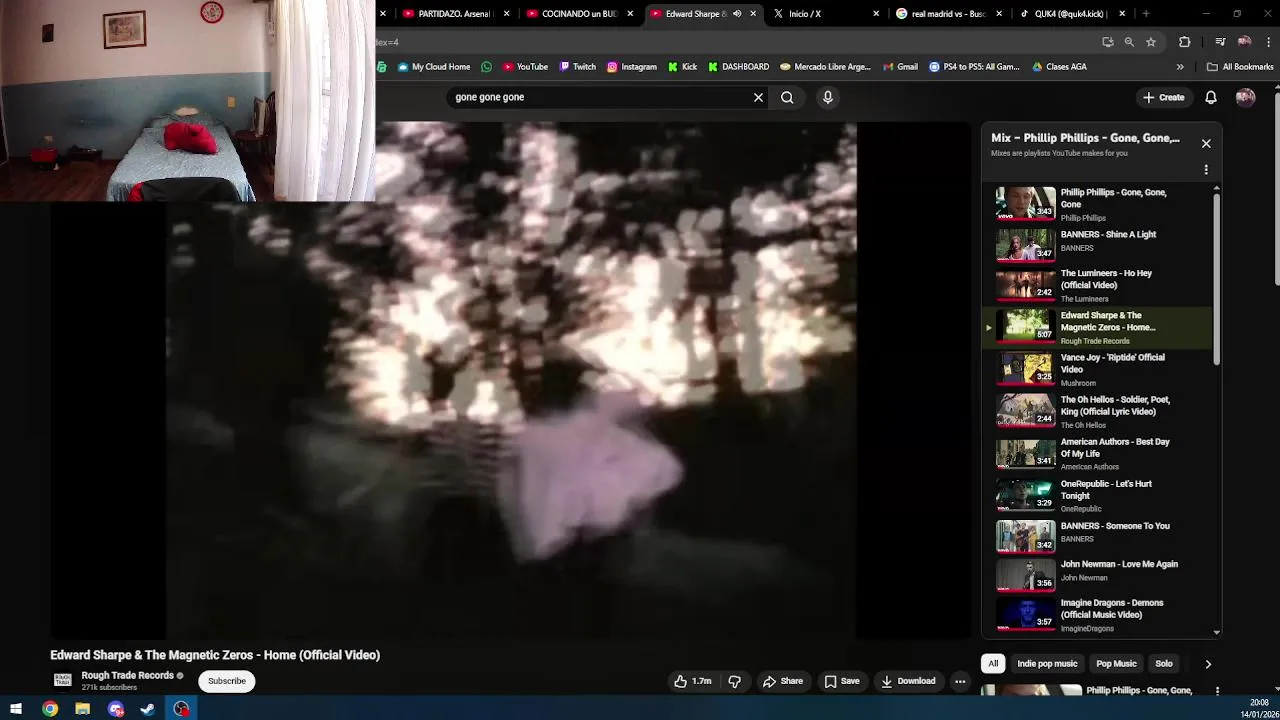This screenshot has height=720, width=1280.
Task: Play Phillip Phillips - Gone, Gone, Gone in the Mix list
Action: click(x=1098, y=203)
